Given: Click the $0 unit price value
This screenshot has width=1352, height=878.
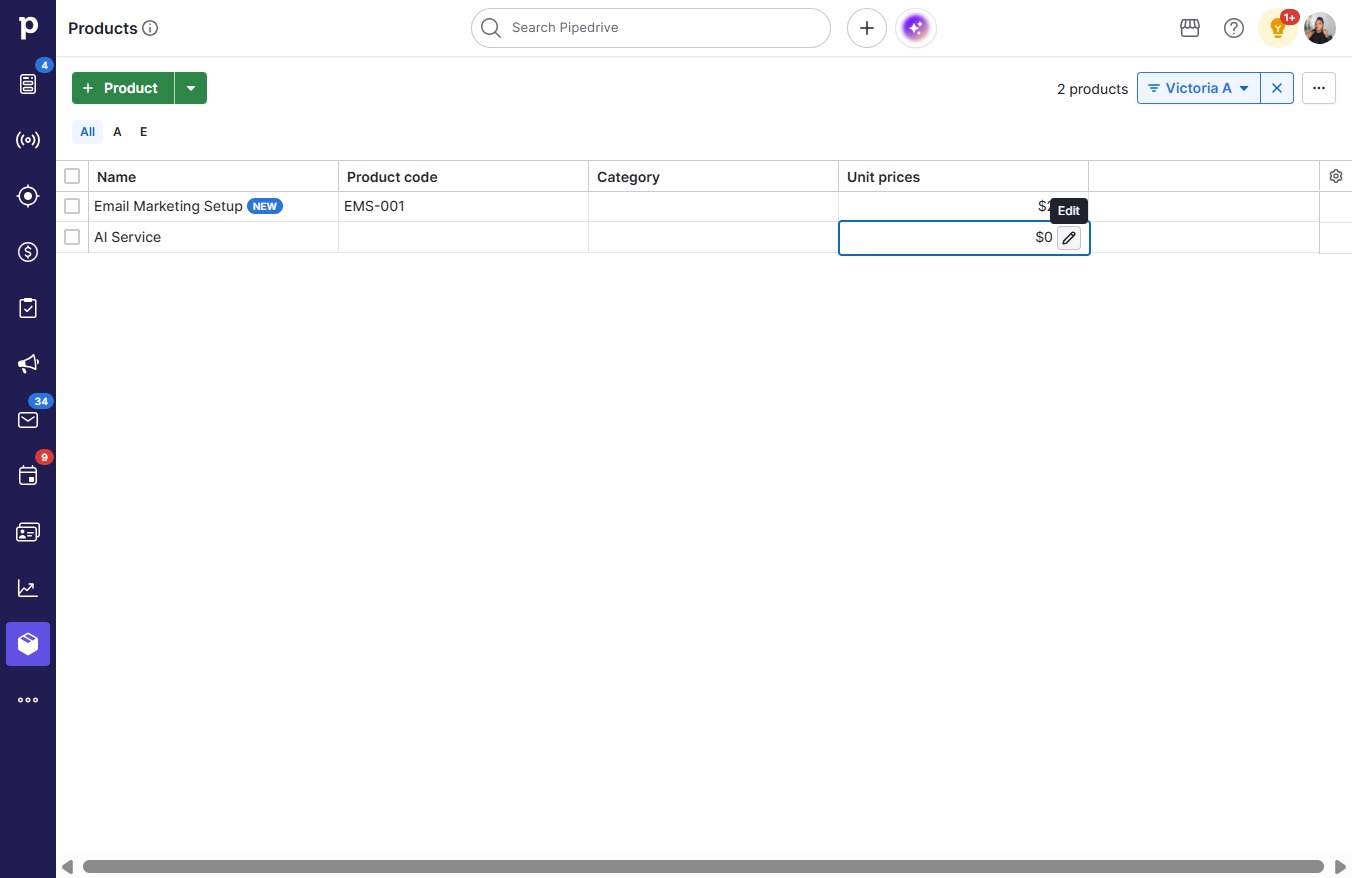Looking at the screenshot, I should tap(1044, 237).
